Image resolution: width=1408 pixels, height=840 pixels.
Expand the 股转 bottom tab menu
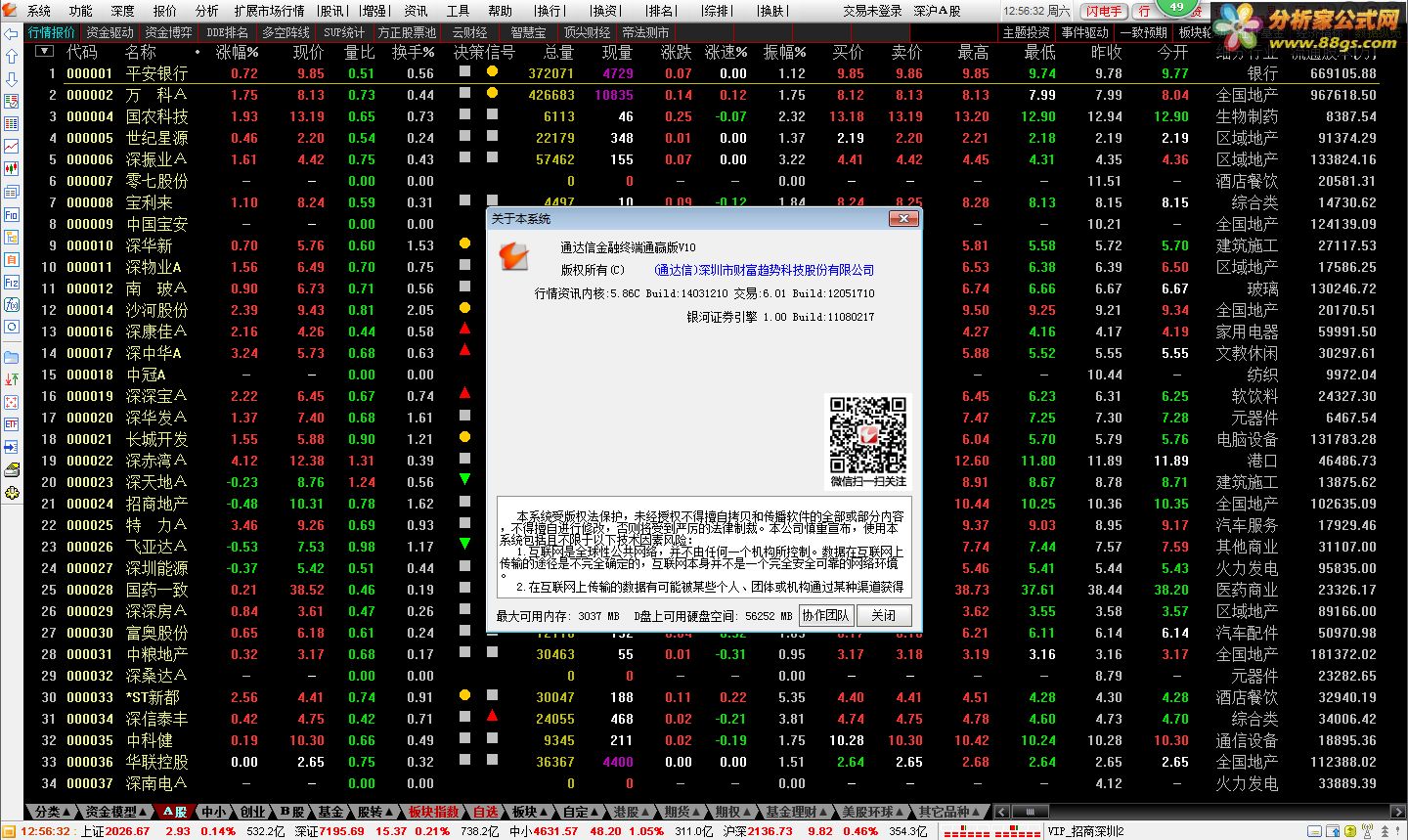pos(375,812)
